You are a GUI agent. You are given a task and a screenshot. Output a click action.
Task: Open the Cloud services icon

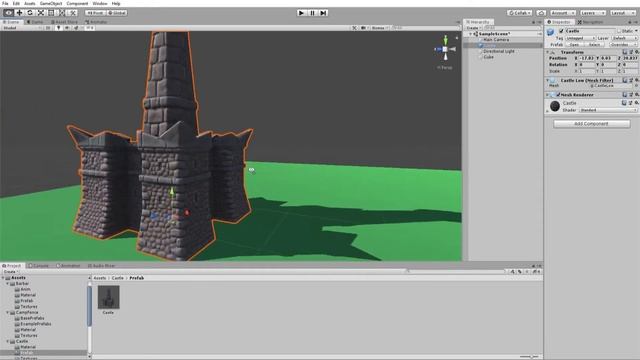[541, 13]
